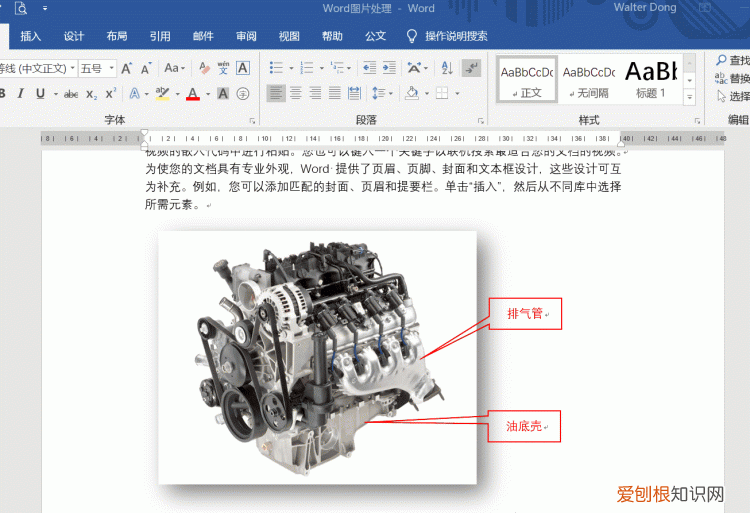Screen dimensions: 750x513
Task: Click the Phonetic Guide wén icon
Action: [x=223, y=68]
